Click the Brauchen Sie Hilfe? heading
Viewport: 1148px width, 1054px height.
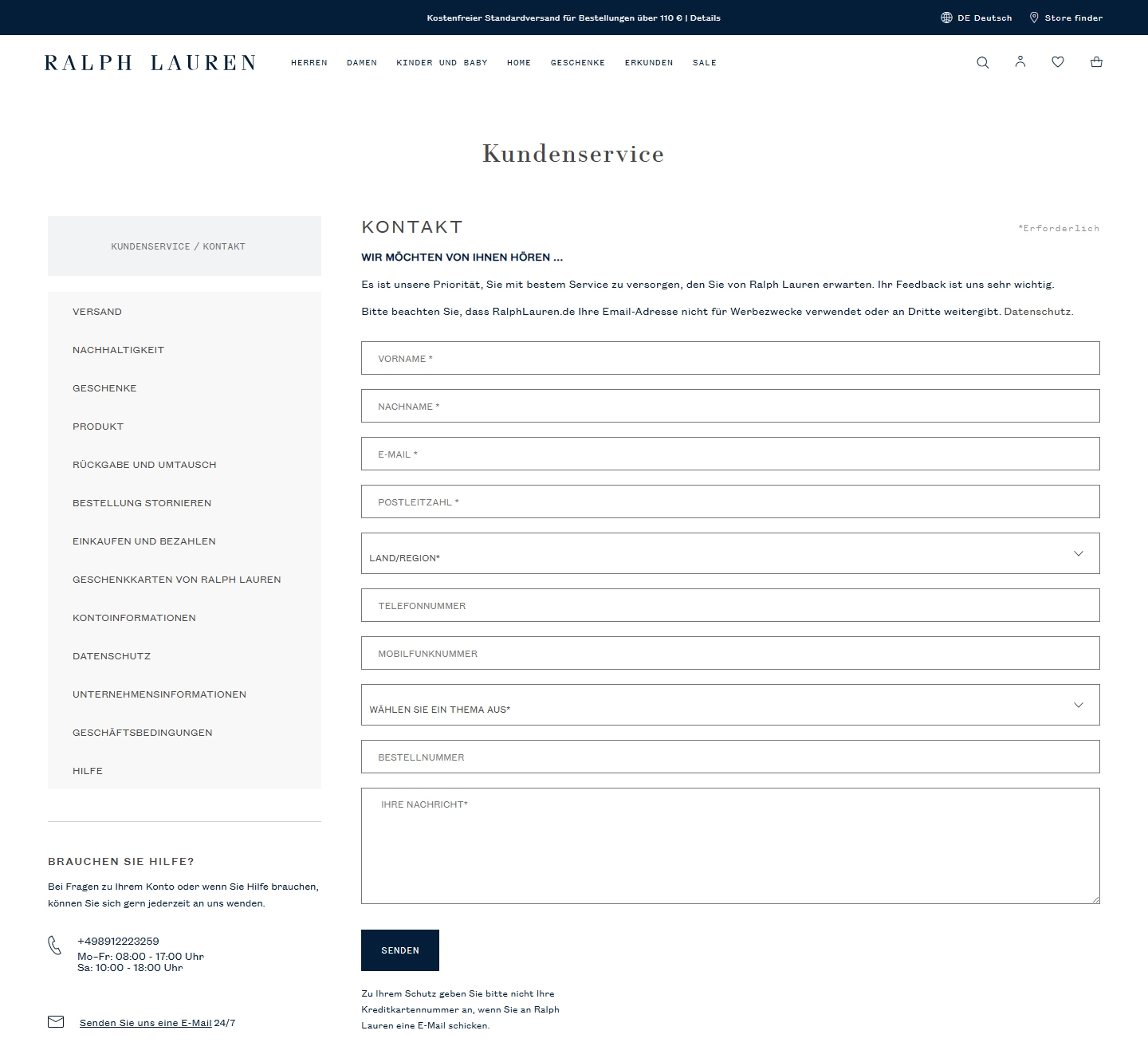(x=121, y=861)
